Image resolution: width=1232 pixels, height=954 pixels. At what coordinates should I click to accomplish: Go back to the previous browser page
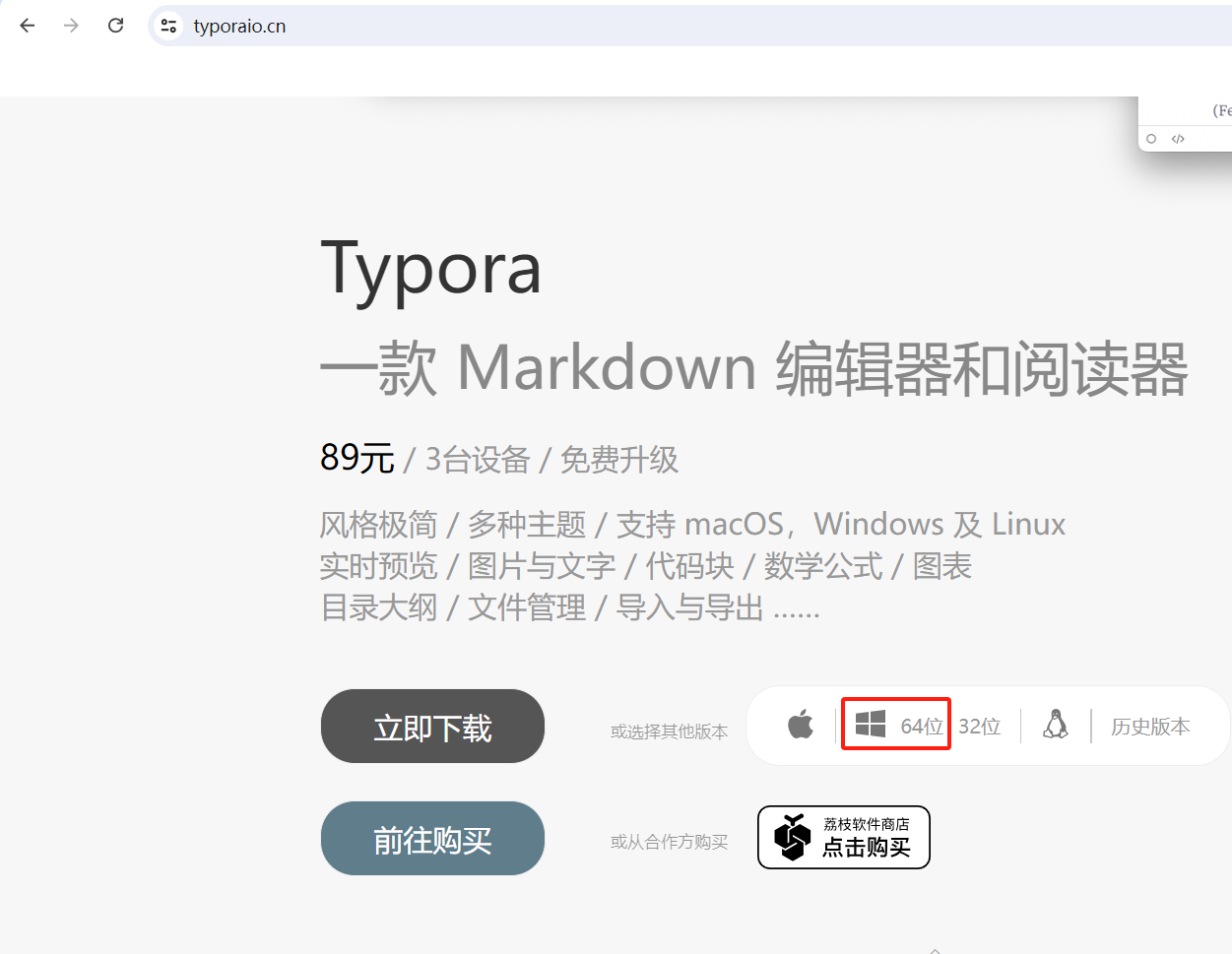click(x=28, y=26)
